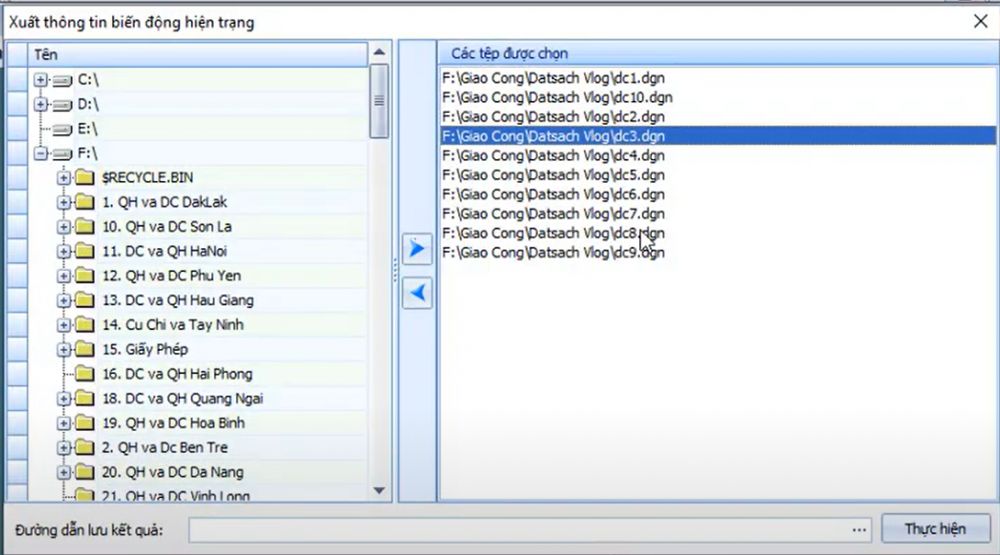Click folder icon of 15. Giấy Phép
1000x555 pixels.
(84, 350)
